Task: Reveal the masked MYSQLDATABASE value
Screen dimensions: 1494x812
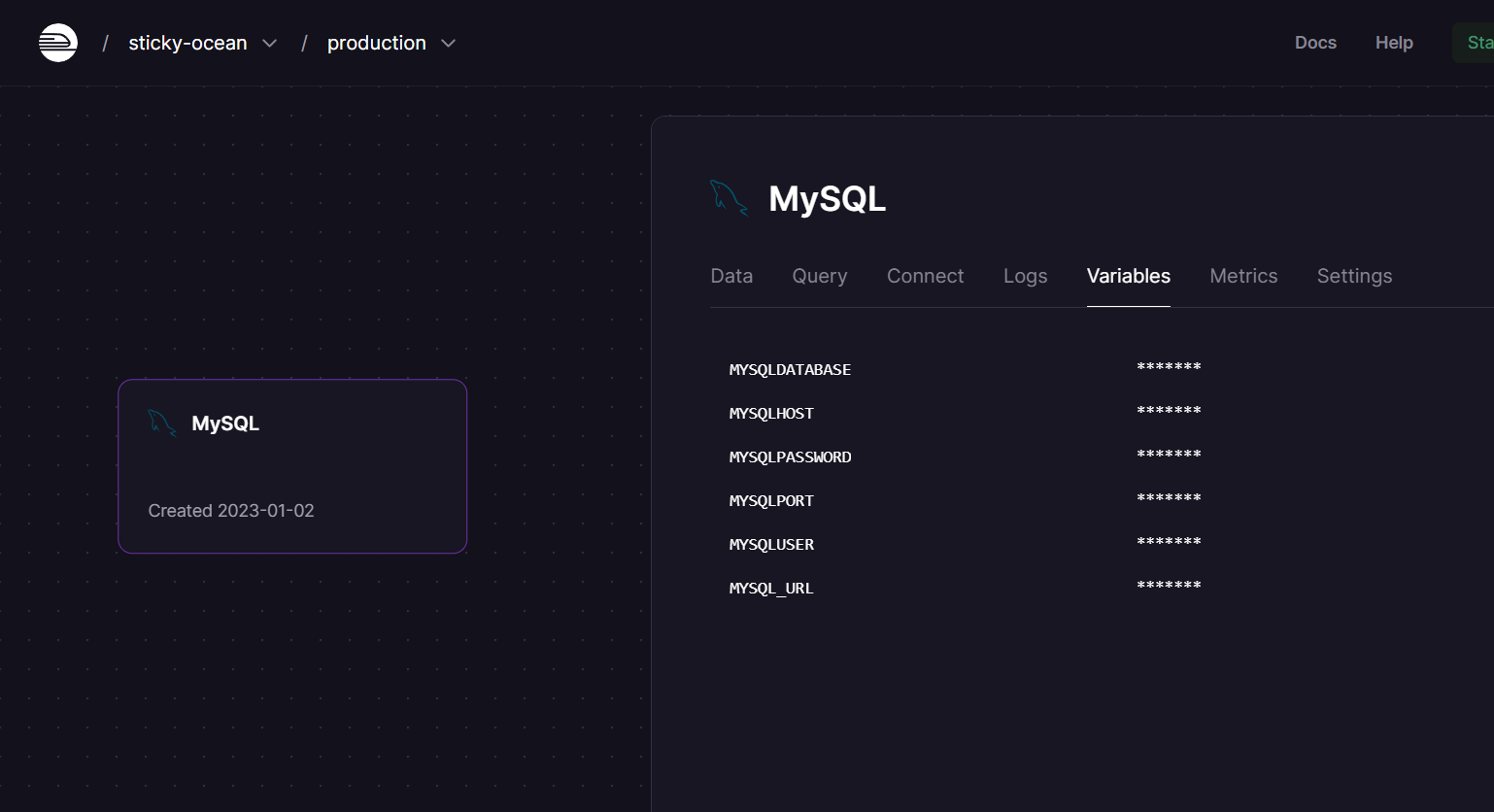Action: point(1169,367)
